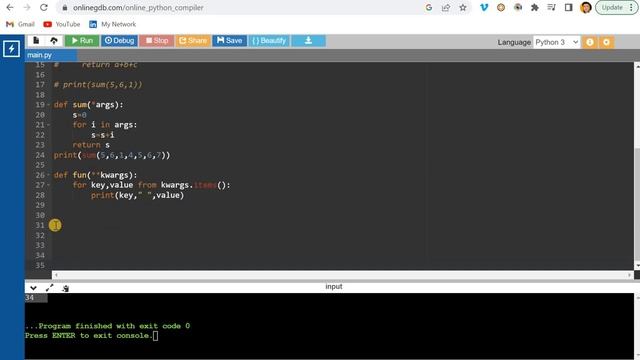
Task: Open the puzzle-piece extensions menu
Action: coord(535,7)
